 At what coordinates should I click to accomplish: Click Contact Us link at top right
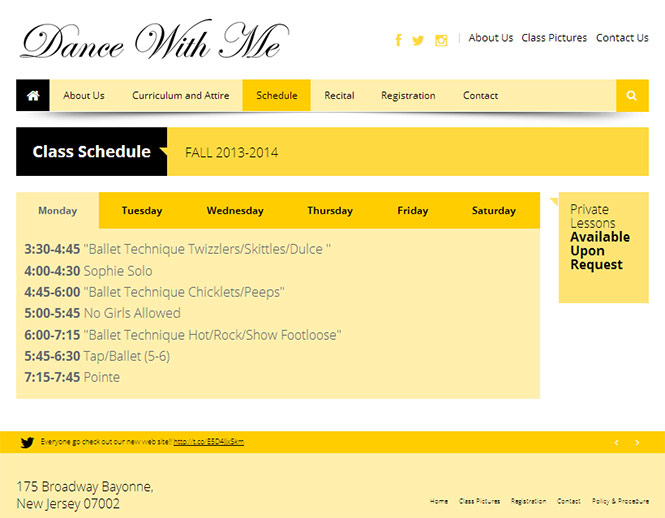coord(622,38)
